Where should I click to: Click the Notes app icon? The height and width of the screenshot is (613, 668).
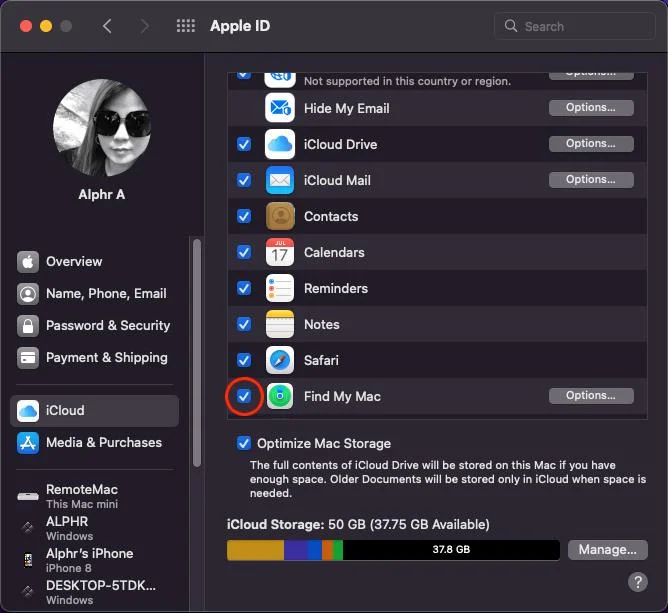tap(279, 324)
